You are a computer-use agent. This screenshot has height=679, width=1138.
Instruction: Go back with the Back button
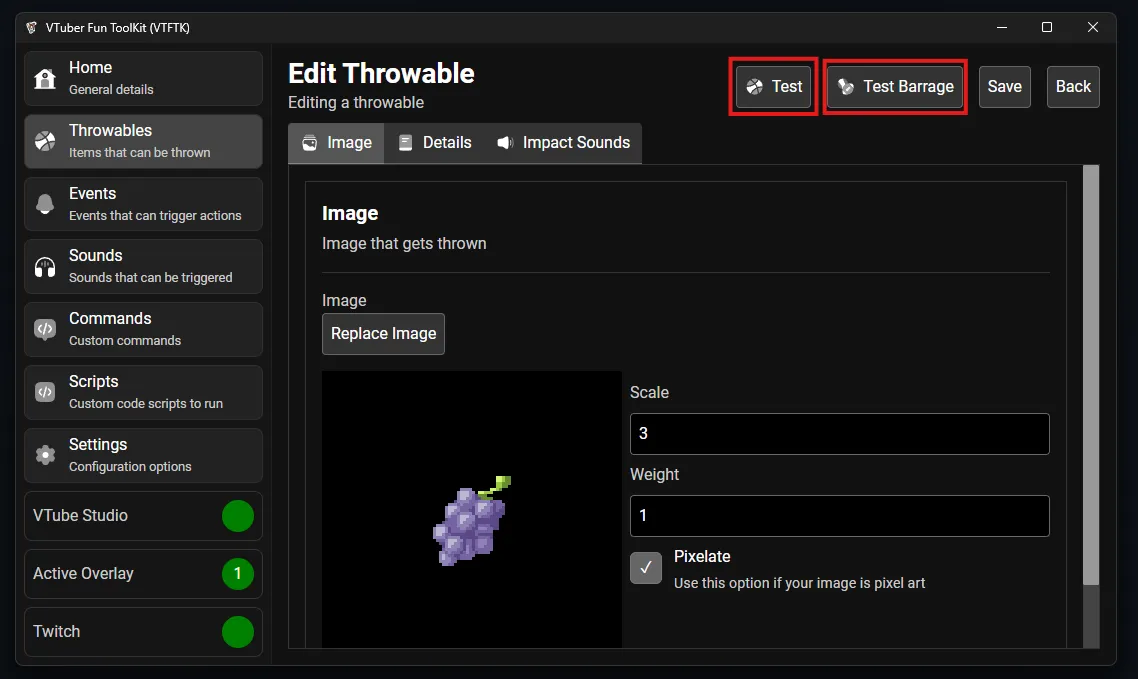[1073, 87]
